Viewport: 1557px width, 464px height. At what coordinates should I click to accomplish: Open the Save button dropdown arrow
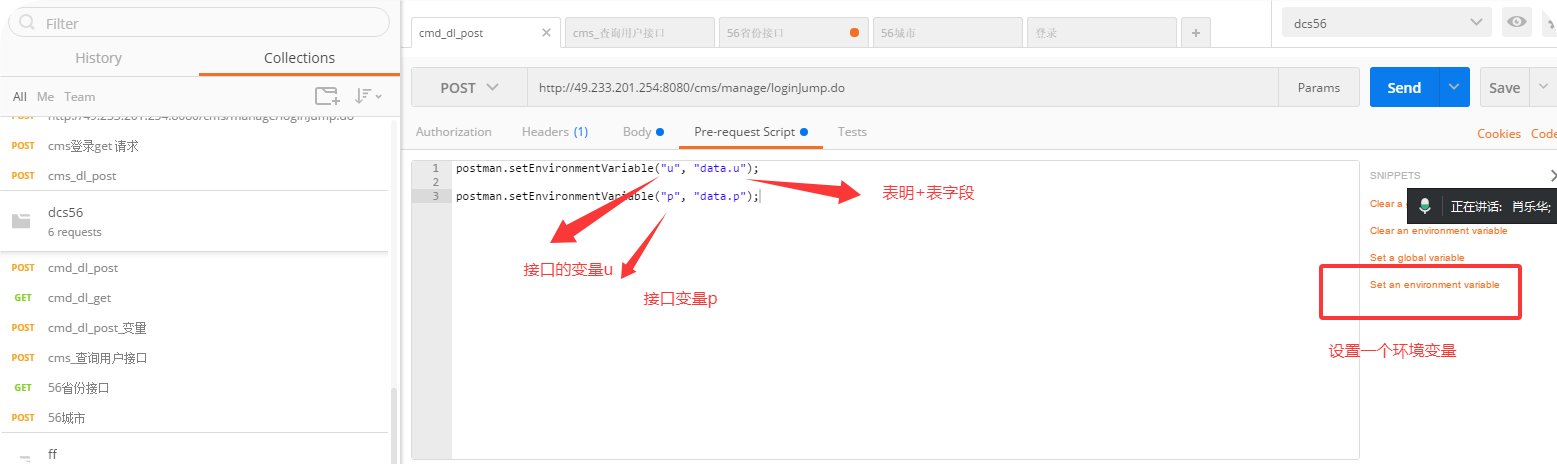pyautogui.click(x=1543, y=87)
